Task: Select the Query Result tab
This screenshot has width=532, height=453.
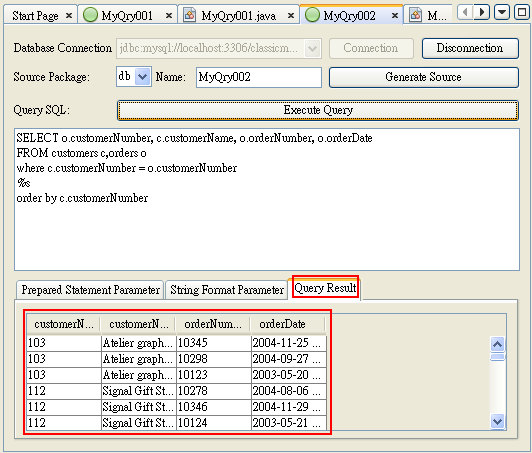Action: (x=325, y=288)
